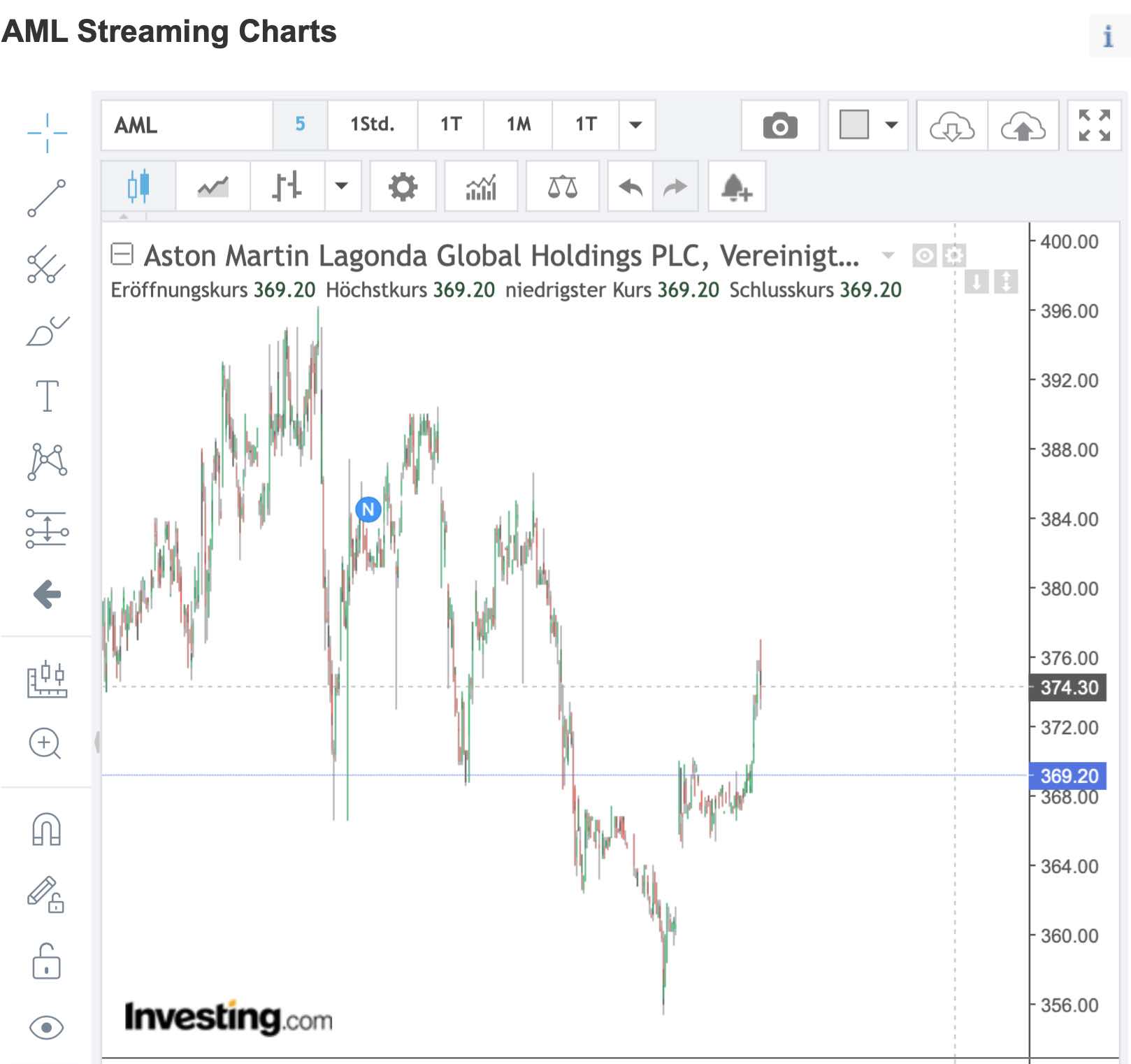This screenshot has height=1064, width=1131.
Task: Click the gray layout color square
Action: (853, 125)
